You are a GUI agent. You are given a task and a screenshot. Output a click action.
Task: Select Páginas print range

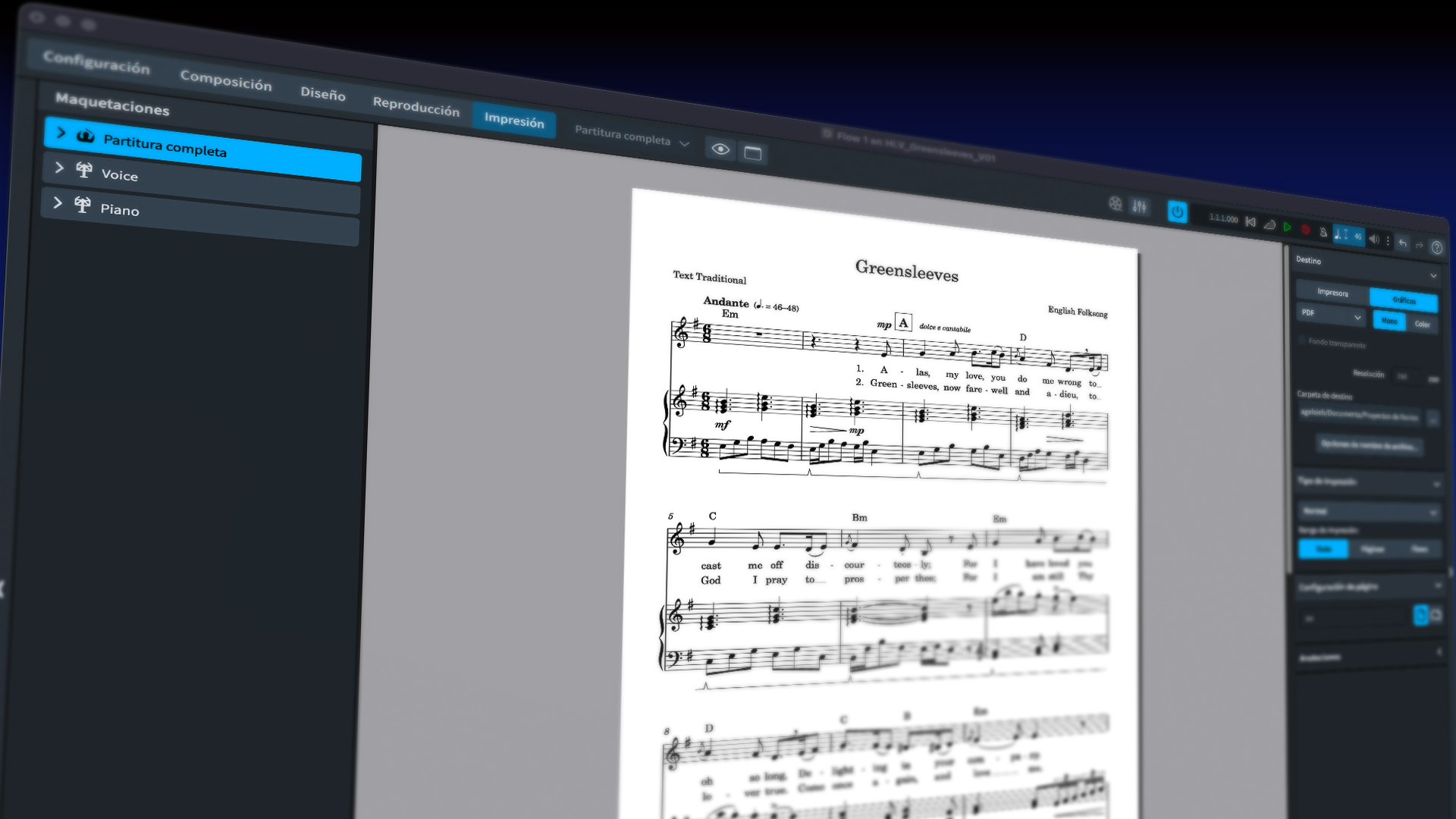point(1372,550)
